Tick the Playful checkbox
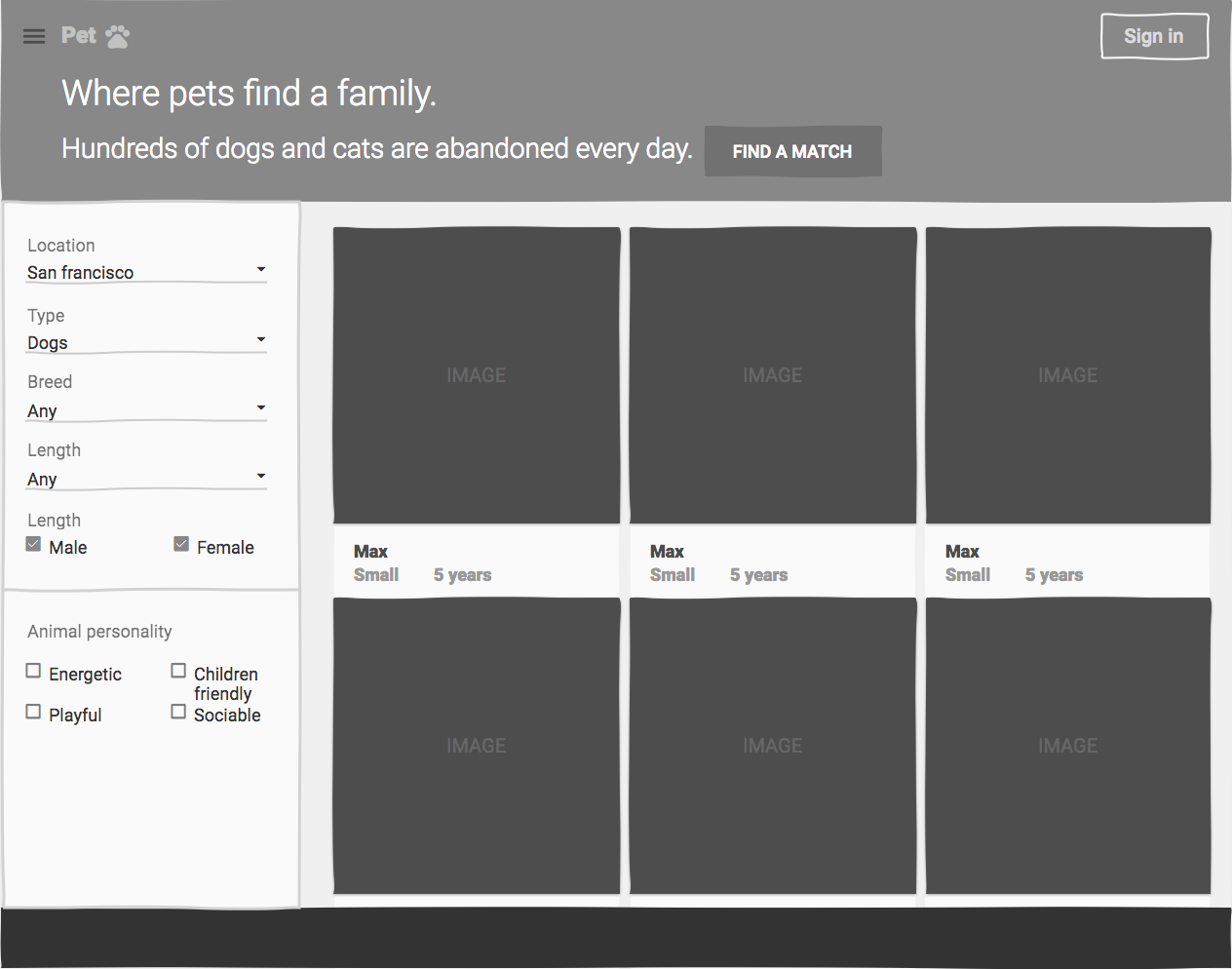 (x=34, y=712)
